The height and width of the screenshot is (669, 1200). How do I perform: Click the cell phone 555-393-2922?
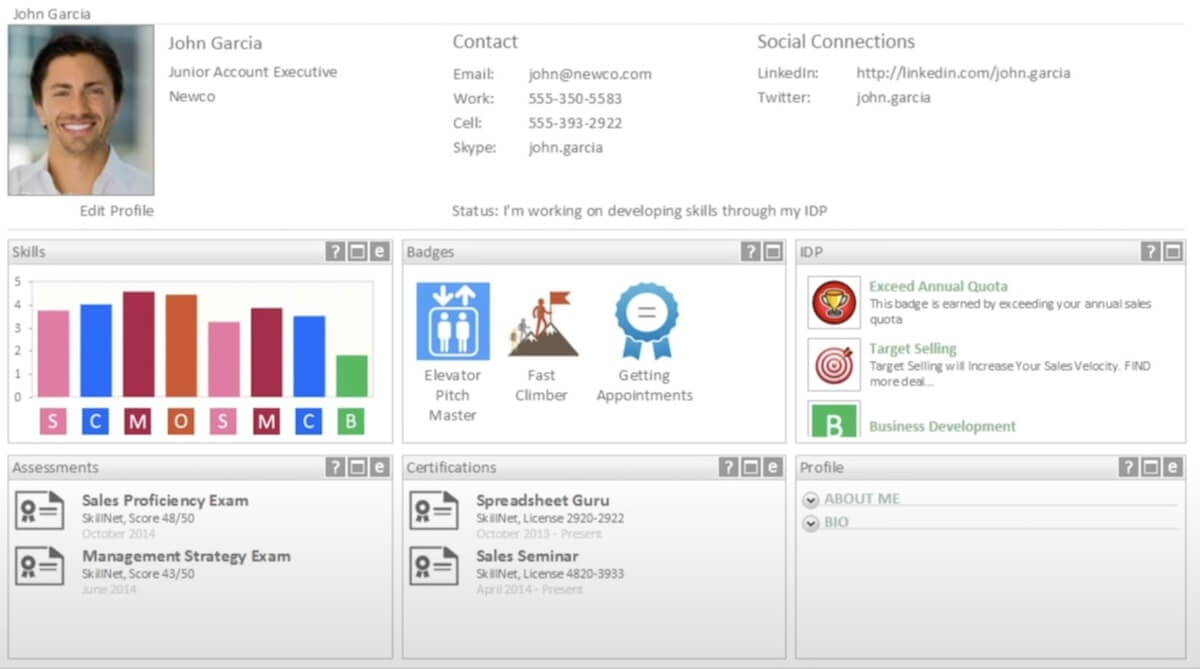[x=575, y=123]
